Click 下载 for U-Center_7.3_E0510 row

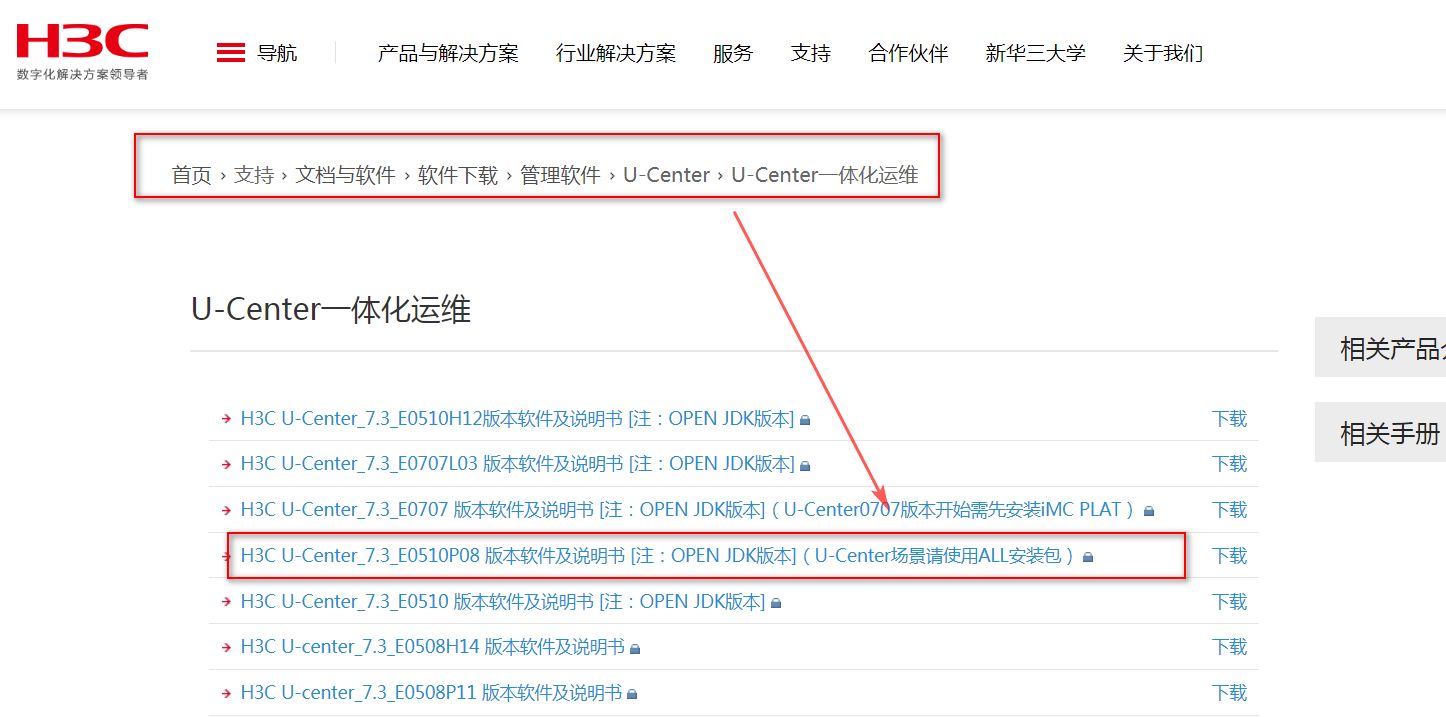(x=1230, y=602)
